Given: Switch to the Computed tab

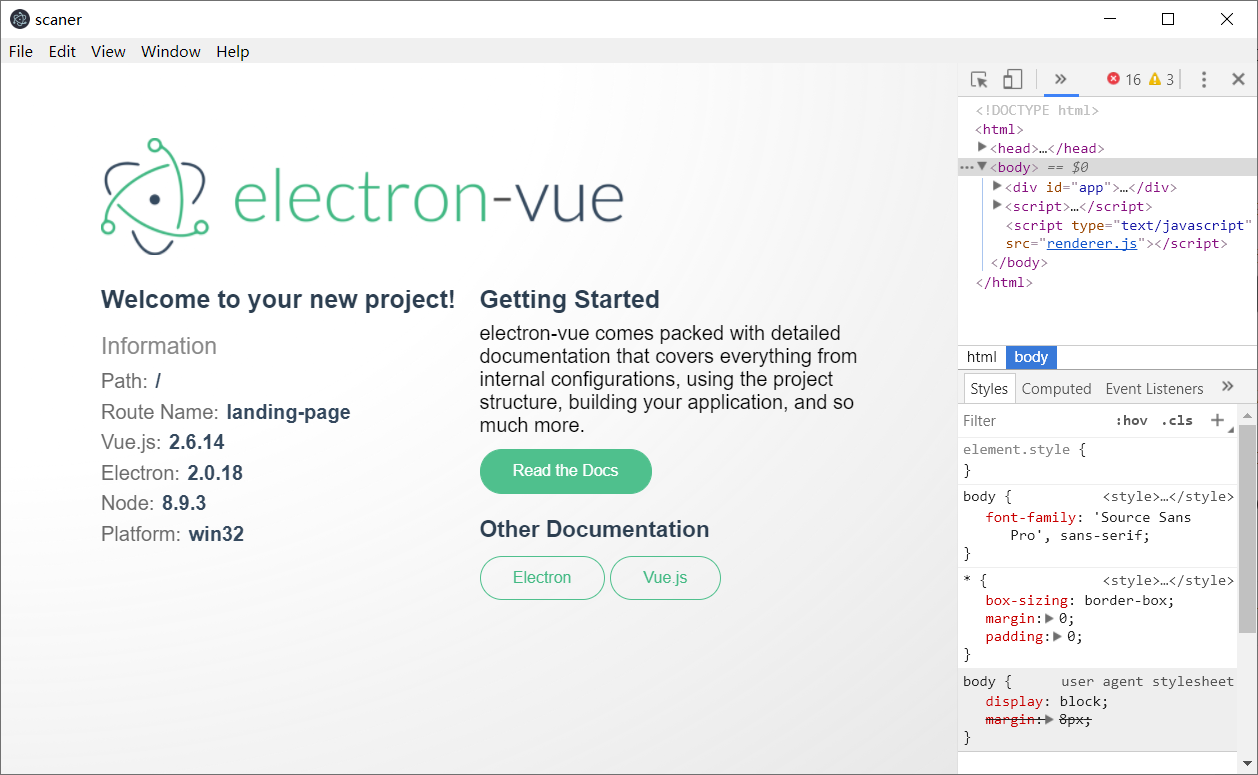Looking at the screenshot, I should pyautogui.click(x=1057, y=389).
